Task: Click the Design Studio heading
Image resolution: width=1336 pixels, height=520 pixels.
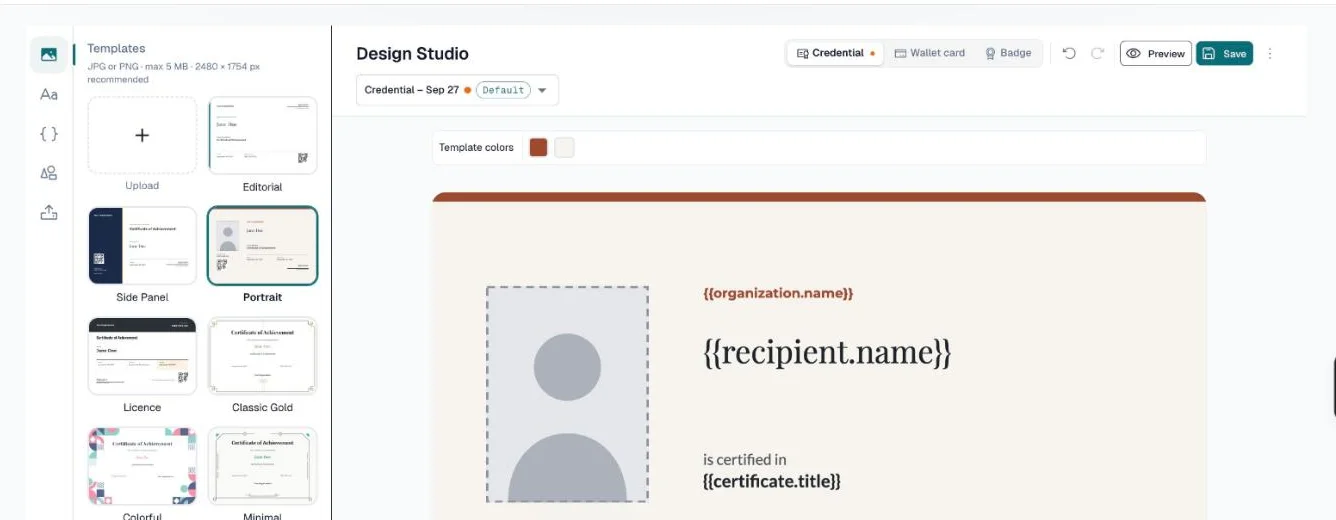Action: (x=412, y=54)
